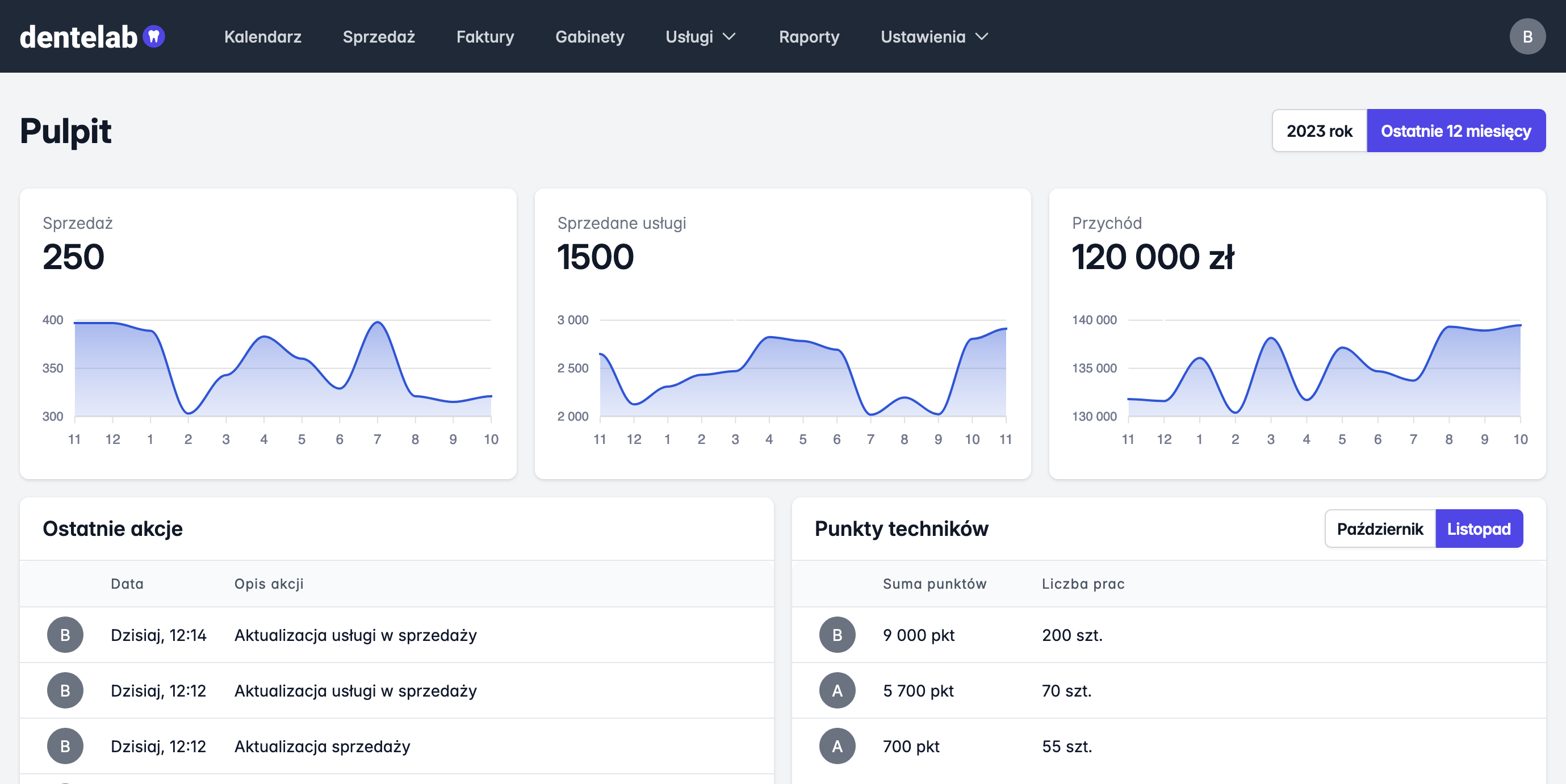Viewport: 1566px width, 784px height.
Task: Click the Przychód chart area
Action: (x=1324, y=371)
